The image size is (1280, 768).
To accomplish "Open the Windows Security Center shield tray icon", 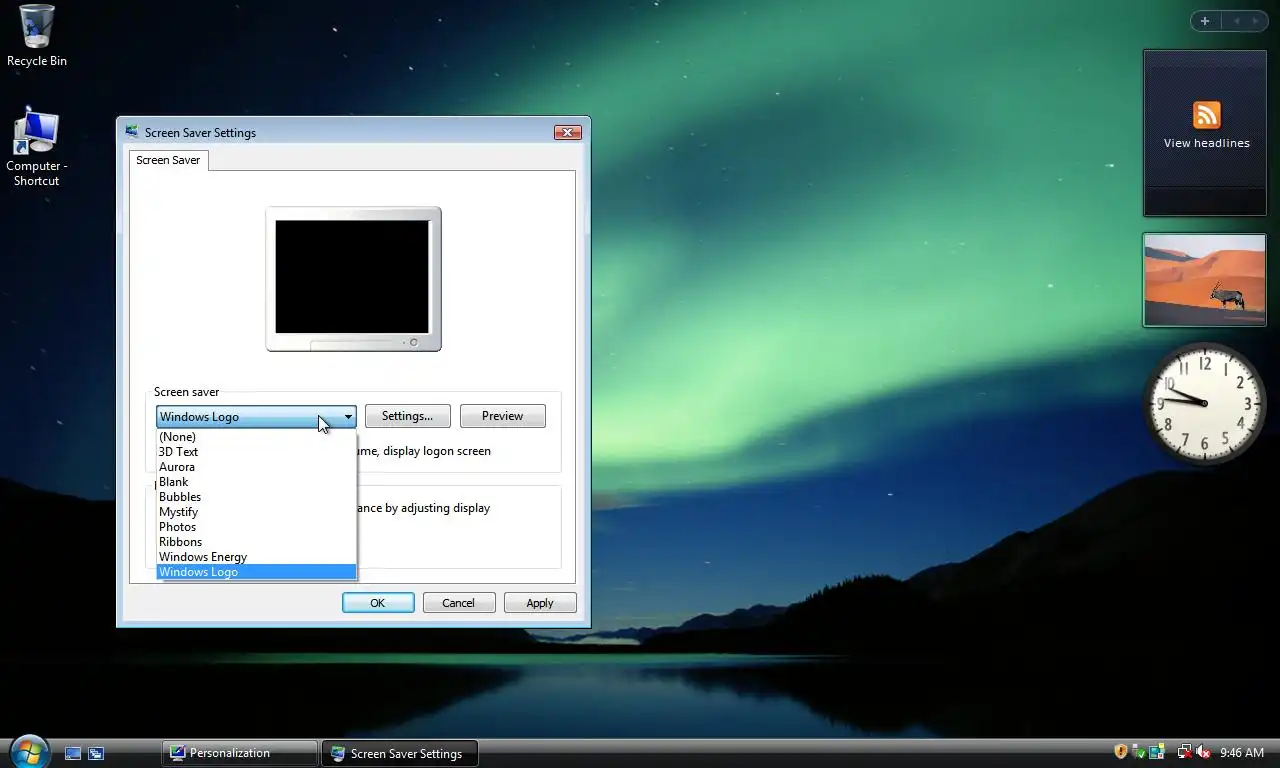I will pyautogui.click(x=1121, y=752).
